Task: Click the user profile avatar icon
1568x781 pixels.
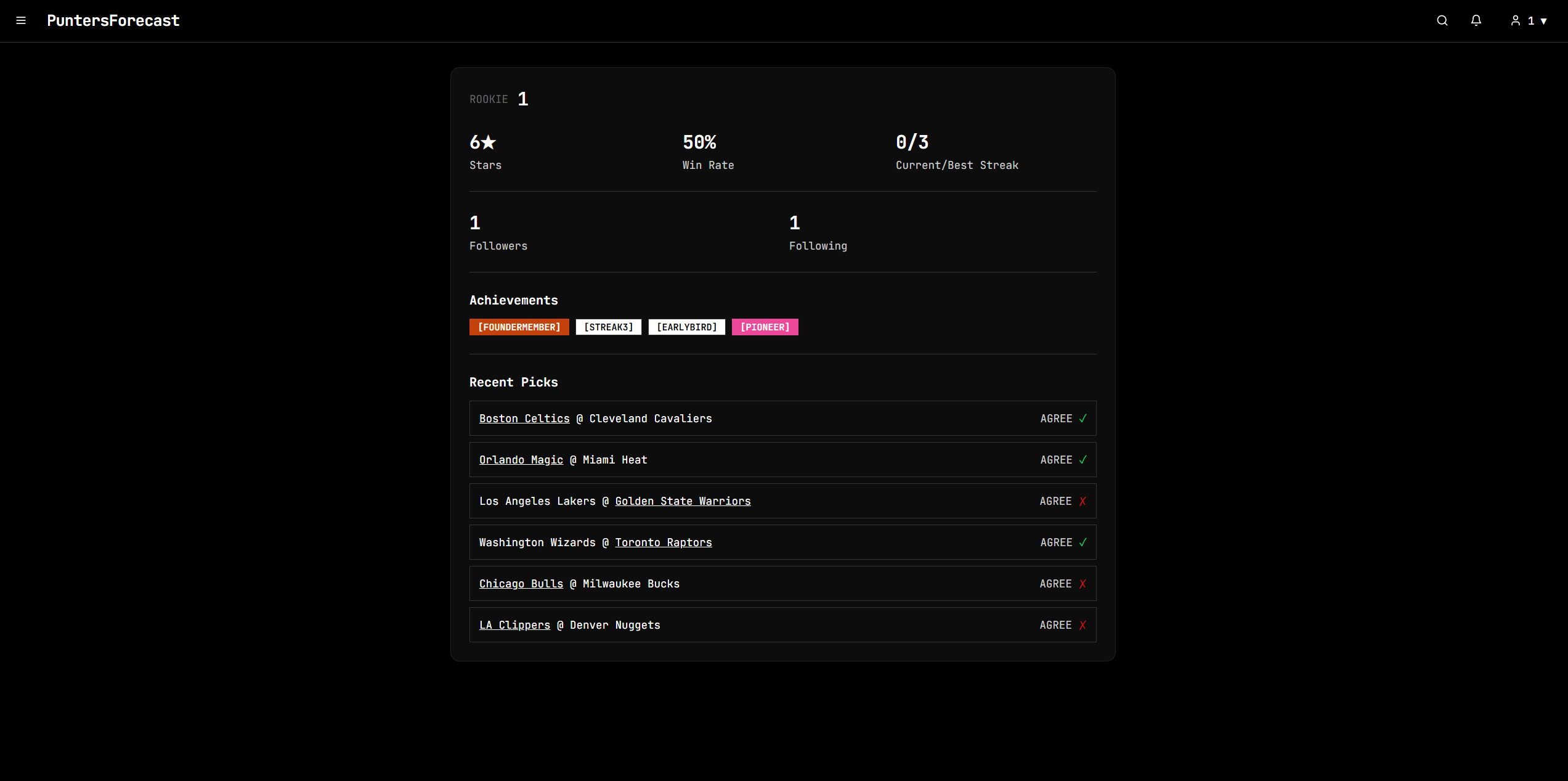Action: pyautogui.click(x=1516, y=21)
